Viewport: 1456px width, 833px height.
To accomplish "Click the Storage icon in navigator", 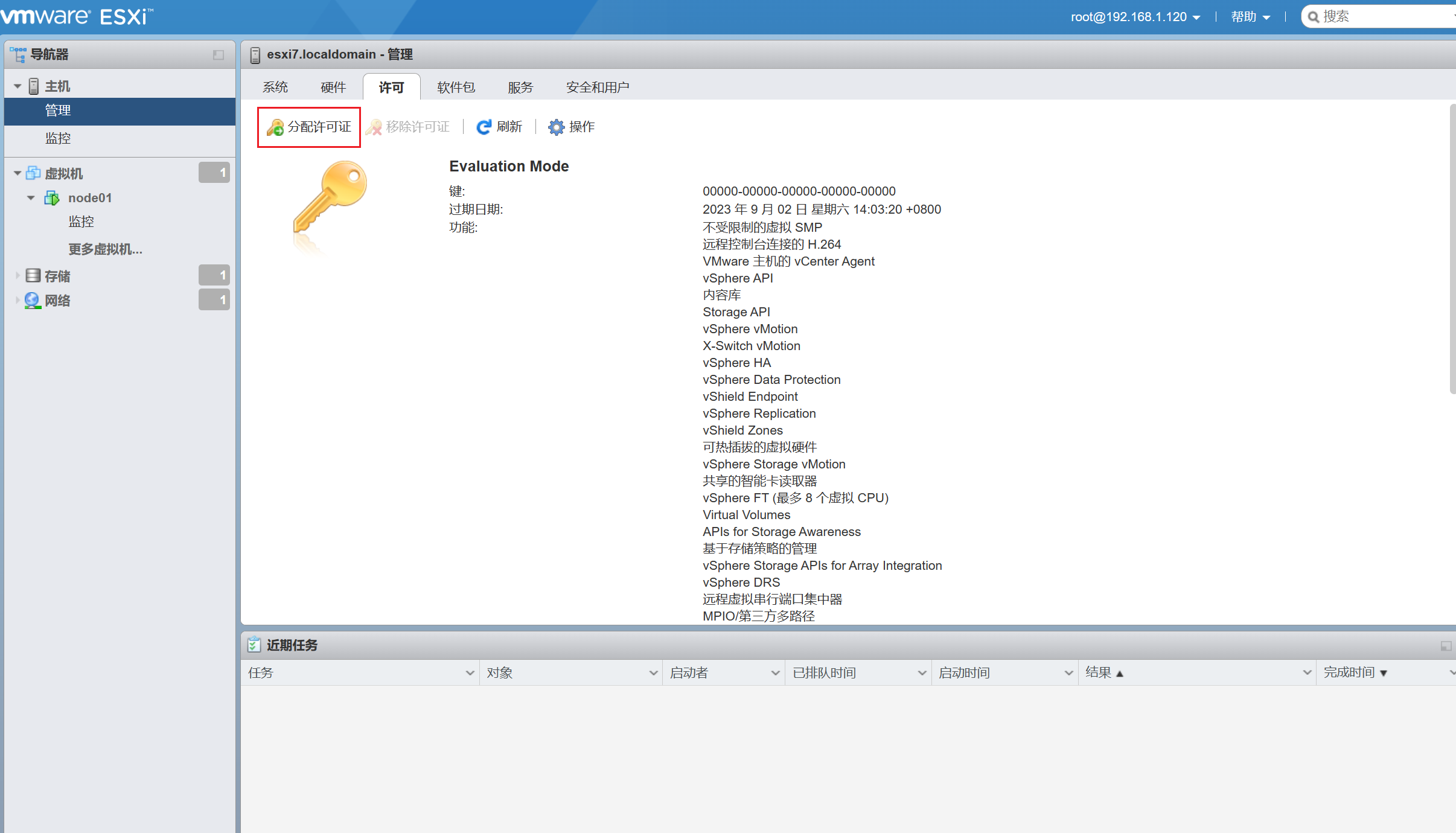I will 33,276.
